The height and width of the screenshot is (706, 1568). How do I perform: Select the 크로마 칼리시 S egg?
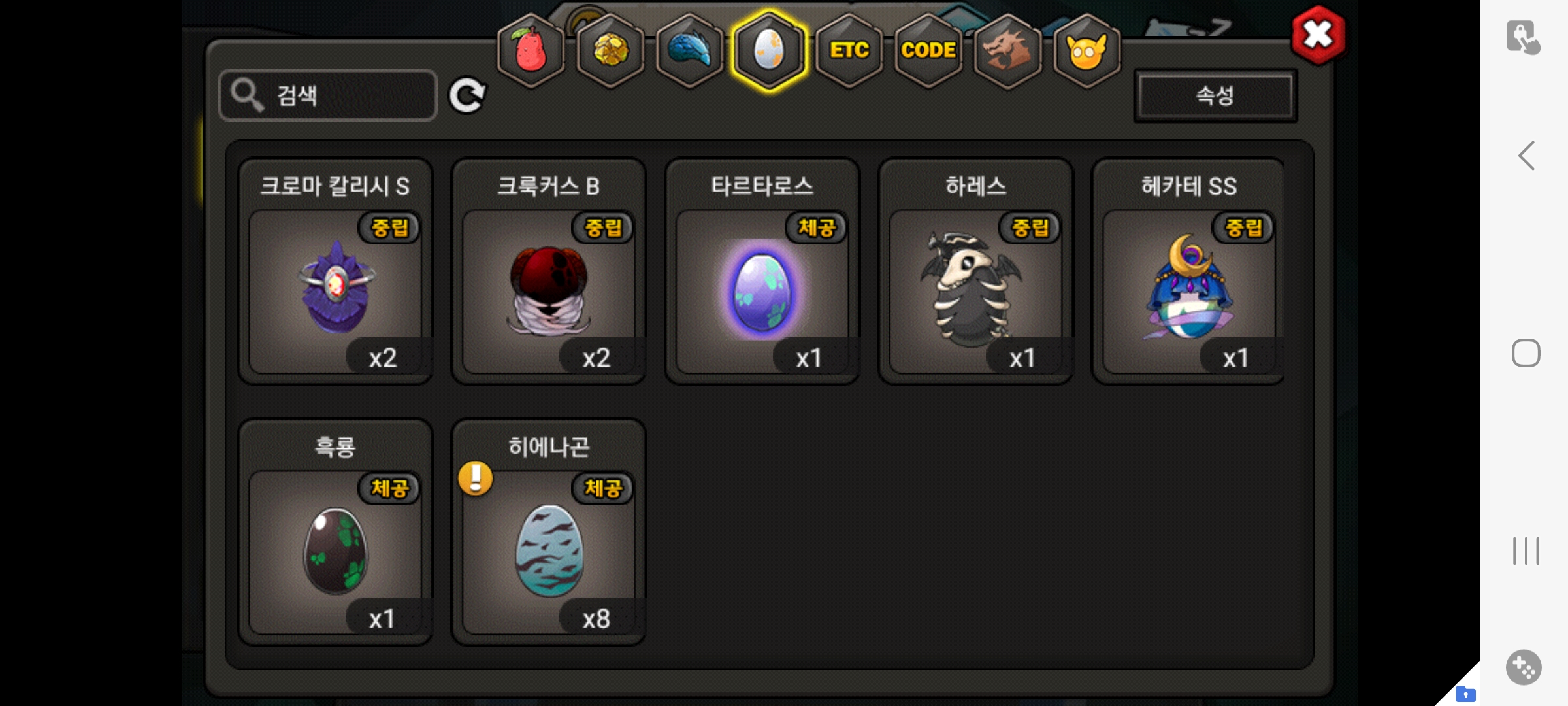(335, 271)
